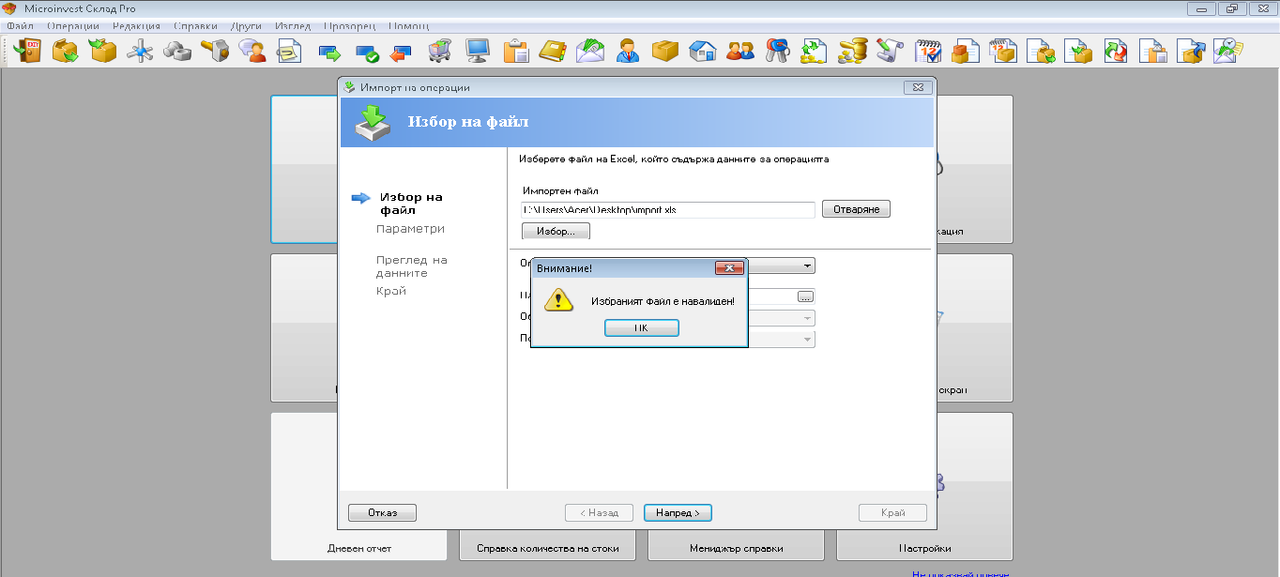Close the Внимание warning dialog with X
This screenshot has width=1280, height=577.
coord(730,268)
